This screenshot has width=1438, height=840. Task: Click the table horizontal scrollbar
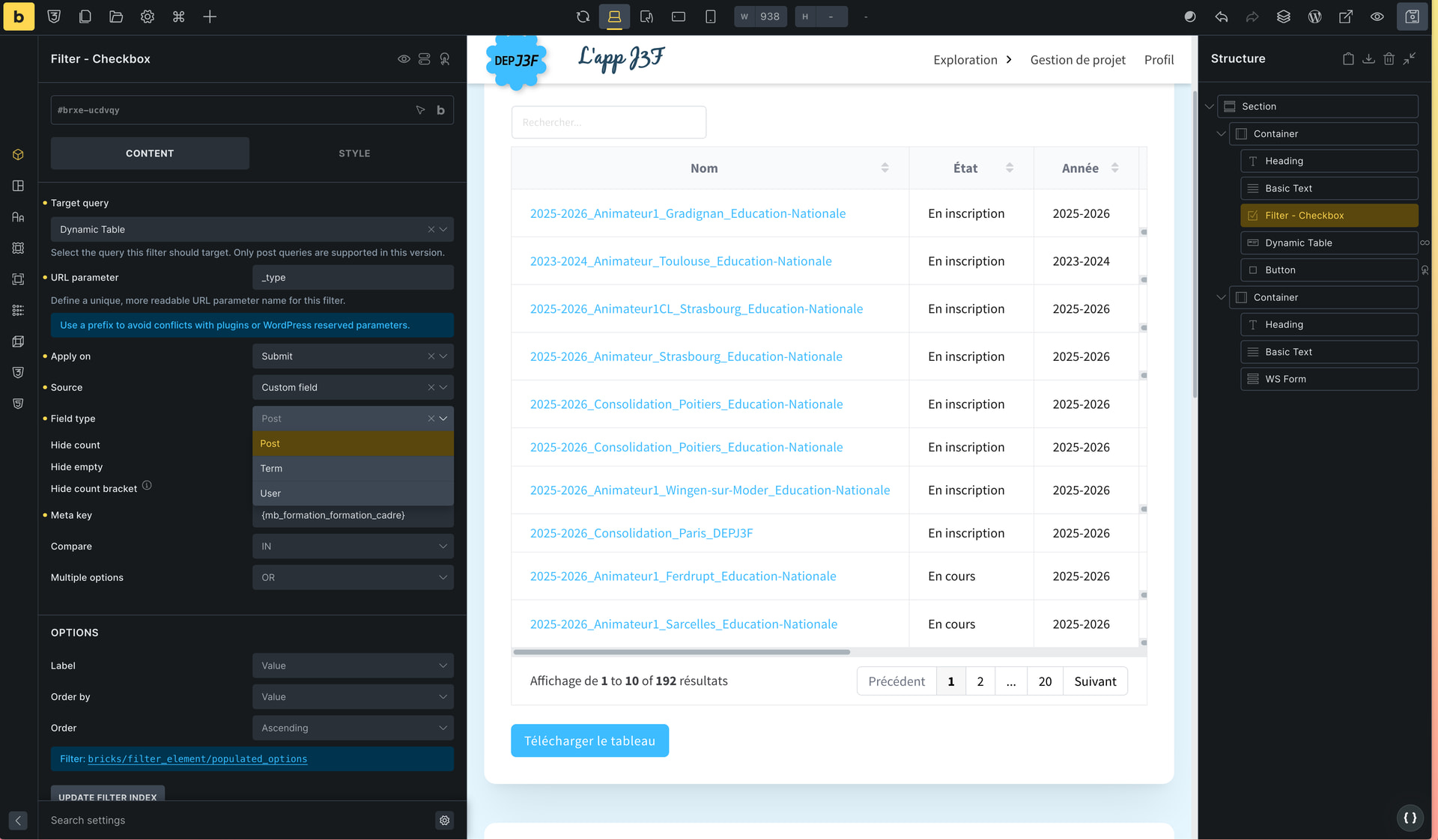[x=681, y=652]
